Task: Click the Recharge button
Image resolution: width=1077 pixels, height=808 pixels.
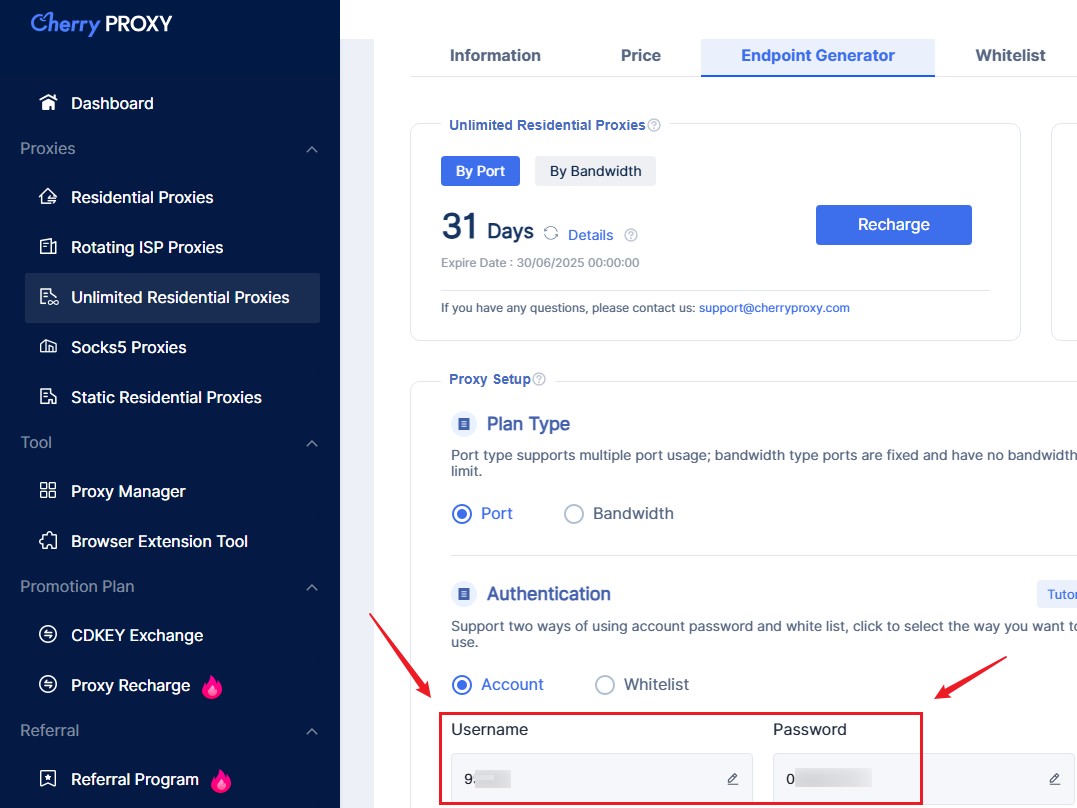Action: point(894,225)
